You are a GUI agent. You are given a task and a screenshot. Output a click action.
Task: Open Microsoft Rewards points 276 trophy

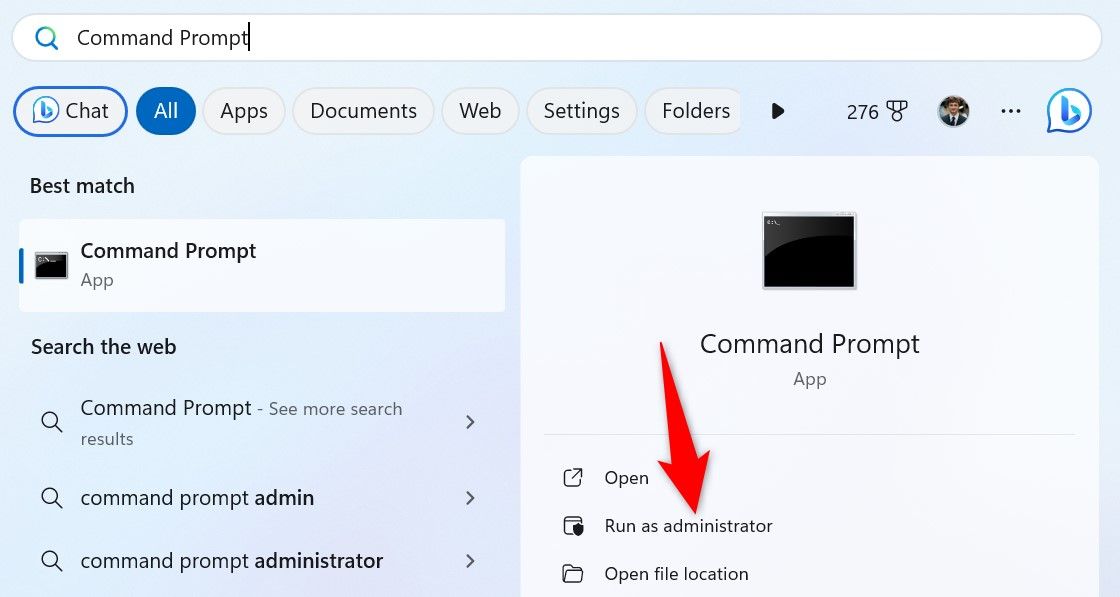point(876,111)
